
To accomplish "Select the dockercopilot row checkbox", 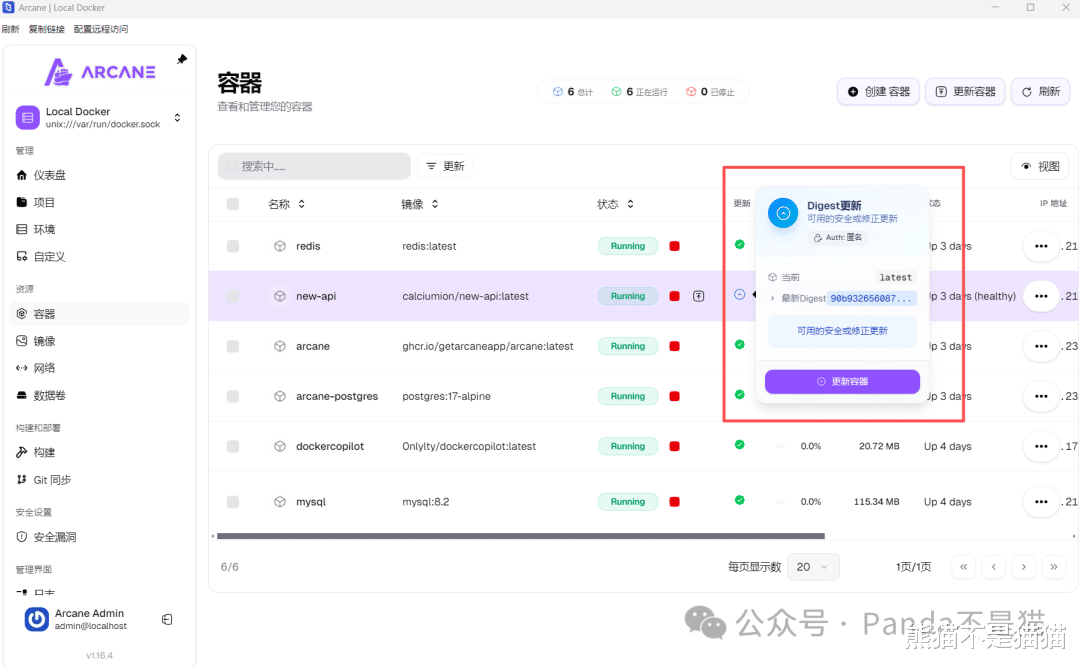I will click(233, 447).
